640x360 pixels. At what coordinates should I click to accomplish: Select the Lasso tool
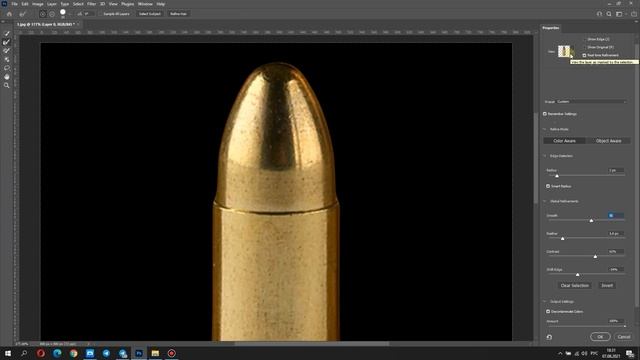point(7,68)
